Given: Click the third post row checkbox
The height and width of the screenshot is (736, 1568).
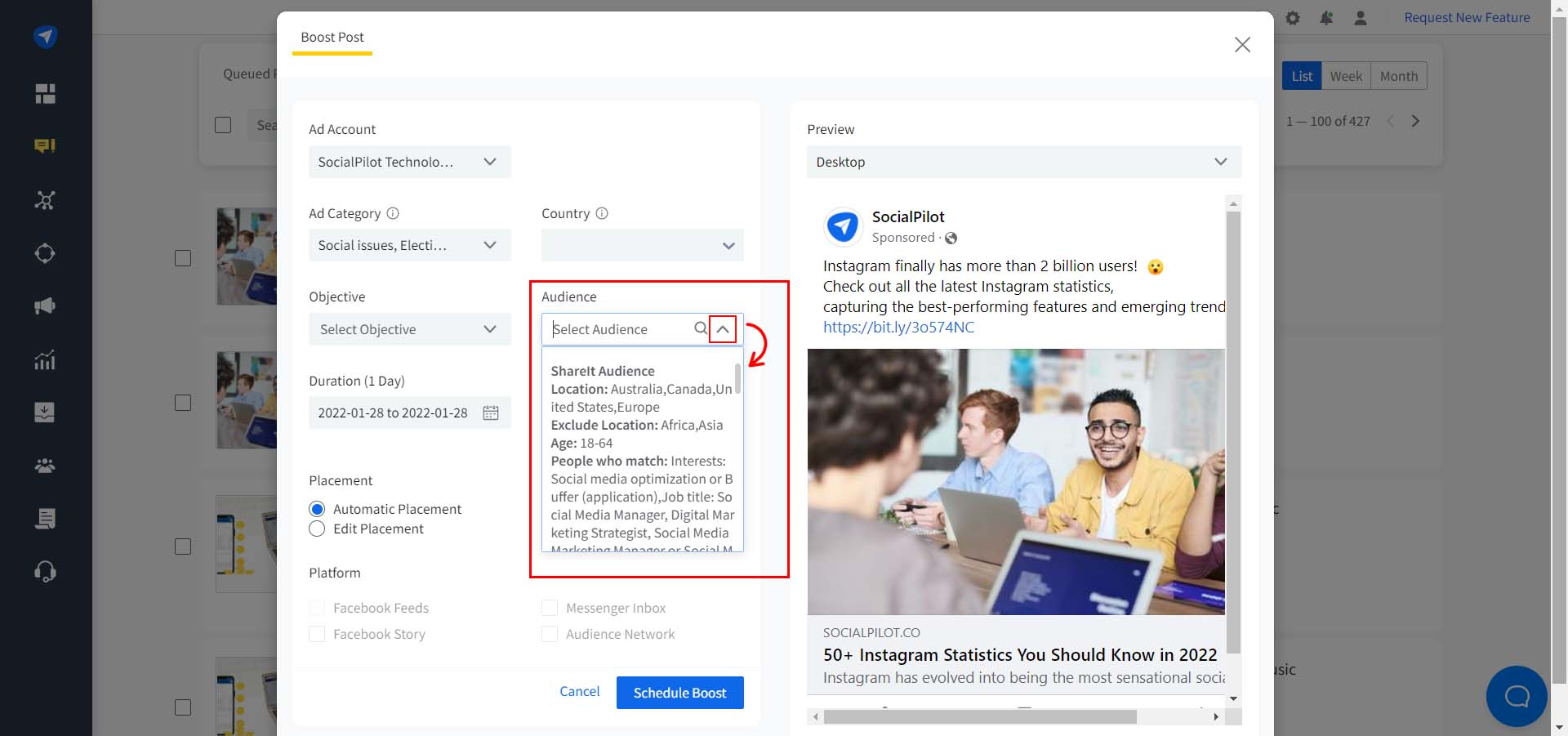Looking at the screenshot, I should [183, 546].
